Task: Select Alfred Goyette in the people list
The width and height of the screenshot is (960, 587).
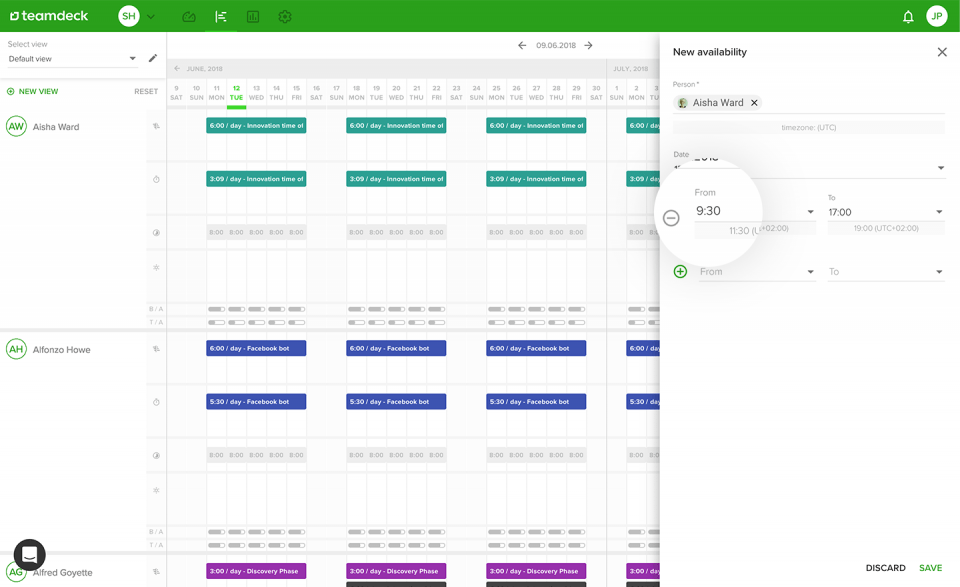Action: point(62,572)
